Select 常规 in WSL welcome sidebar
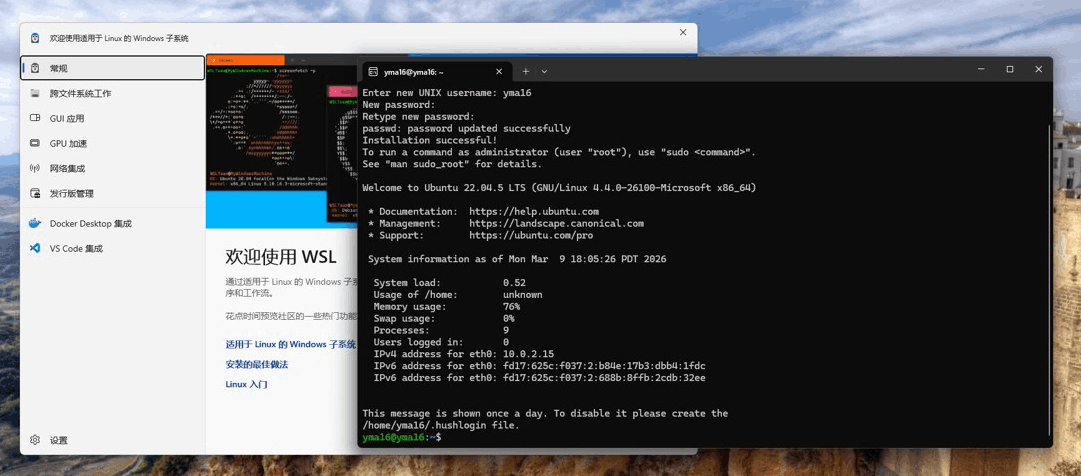 pos(112,68)
